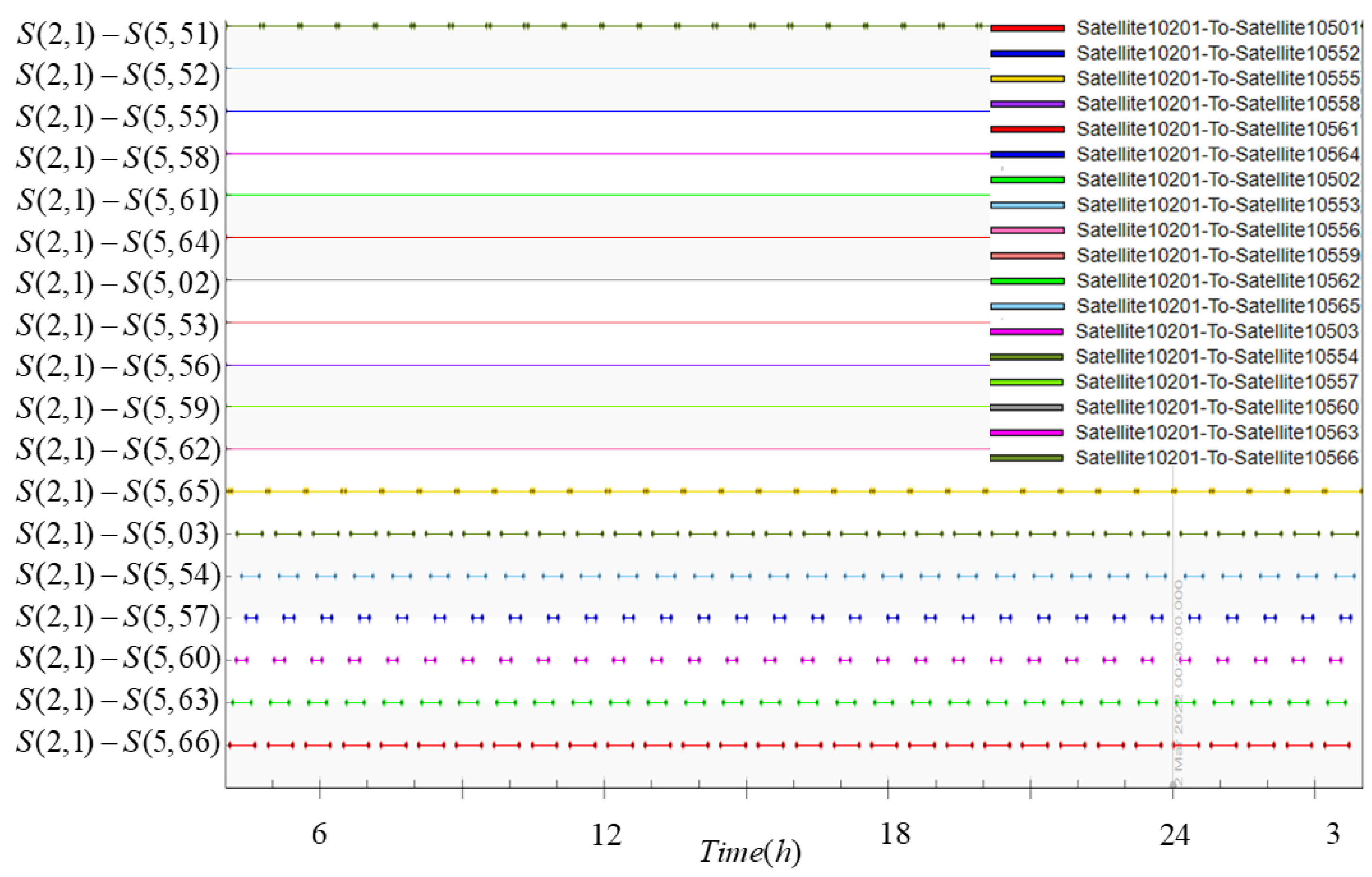
Task: Click the purple Satellite10558 legend swatch
Action: pos(1027,104)
